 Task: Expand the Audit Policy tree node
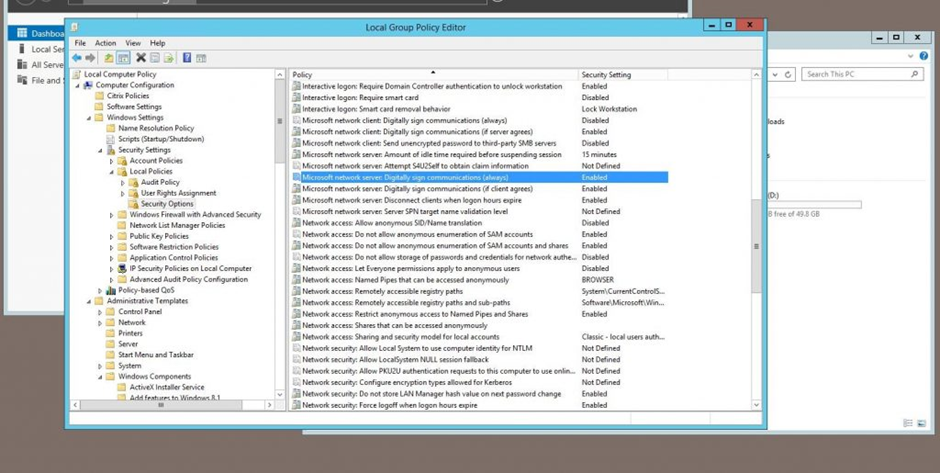(123, 183)
